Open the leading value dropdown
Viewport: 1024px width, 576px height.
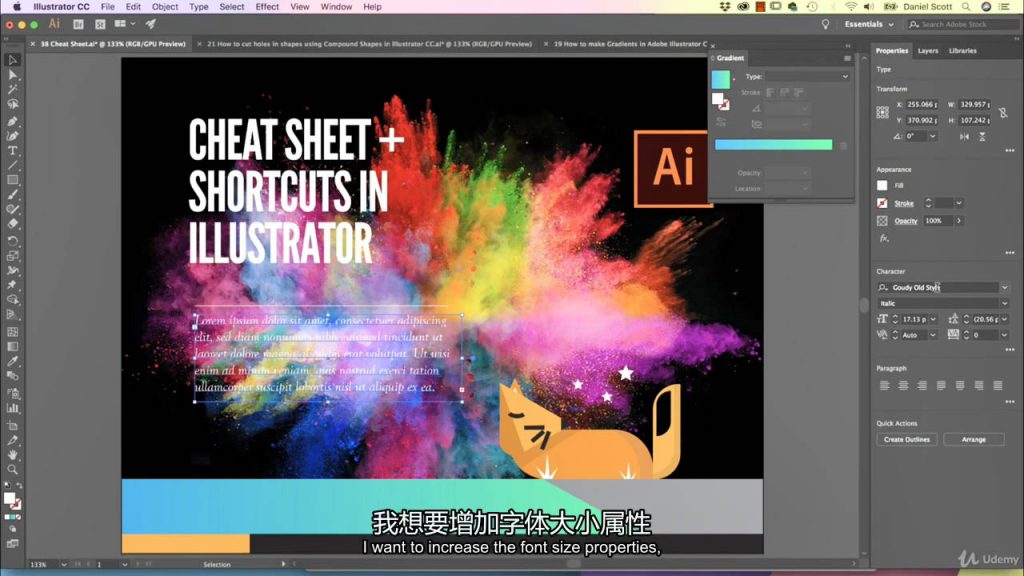click(x=1004, y=319)
